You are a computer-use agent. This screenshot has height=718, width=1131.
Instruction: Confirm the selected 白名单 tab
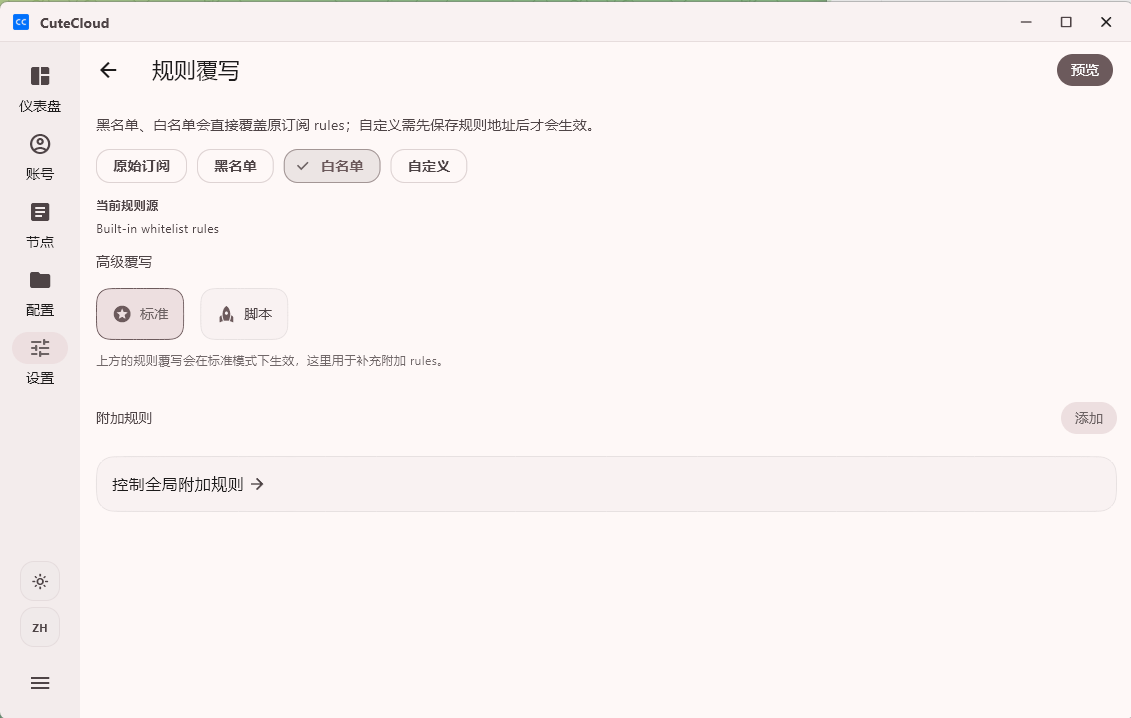331,166
